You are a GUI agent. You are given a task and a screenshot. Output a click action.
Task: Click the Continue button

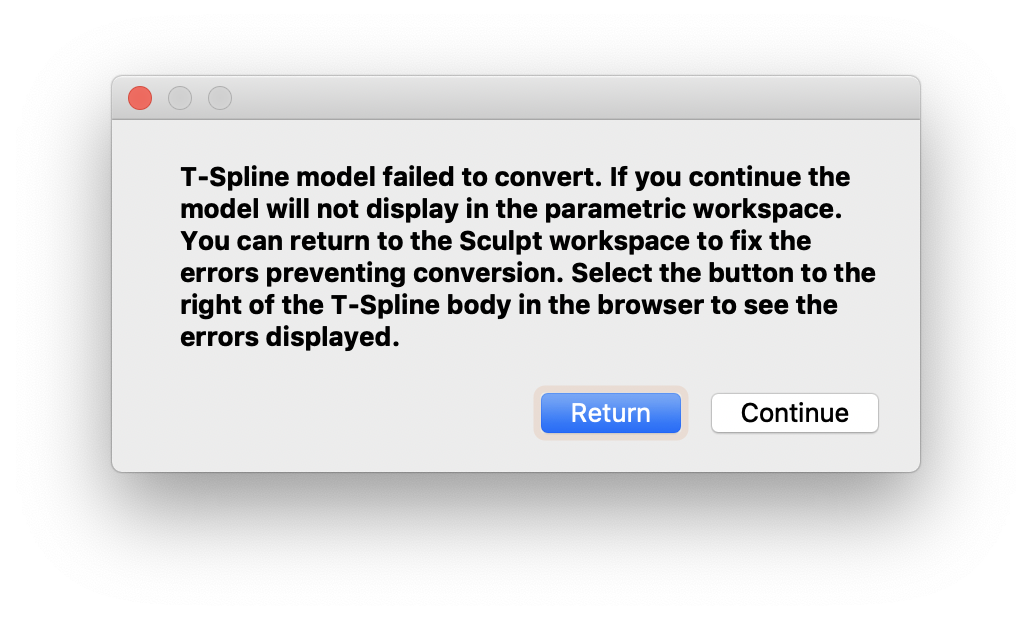click(794, 413)
